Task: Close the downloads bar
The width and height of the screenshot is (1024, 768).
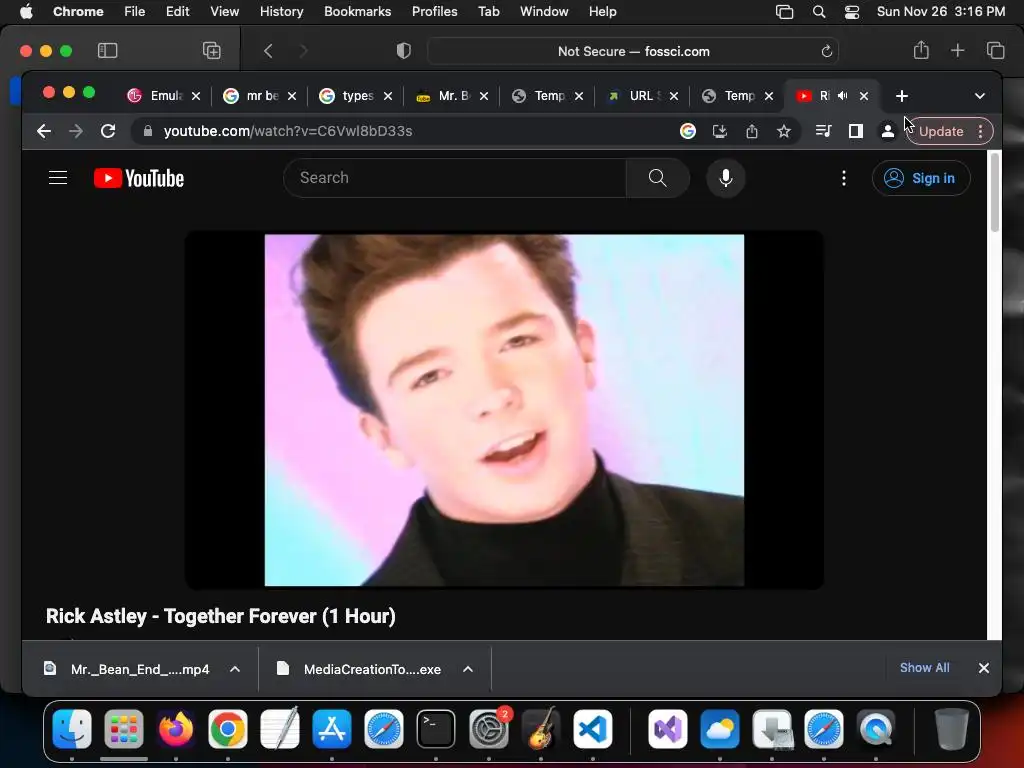Action: (x=984, y=668)
